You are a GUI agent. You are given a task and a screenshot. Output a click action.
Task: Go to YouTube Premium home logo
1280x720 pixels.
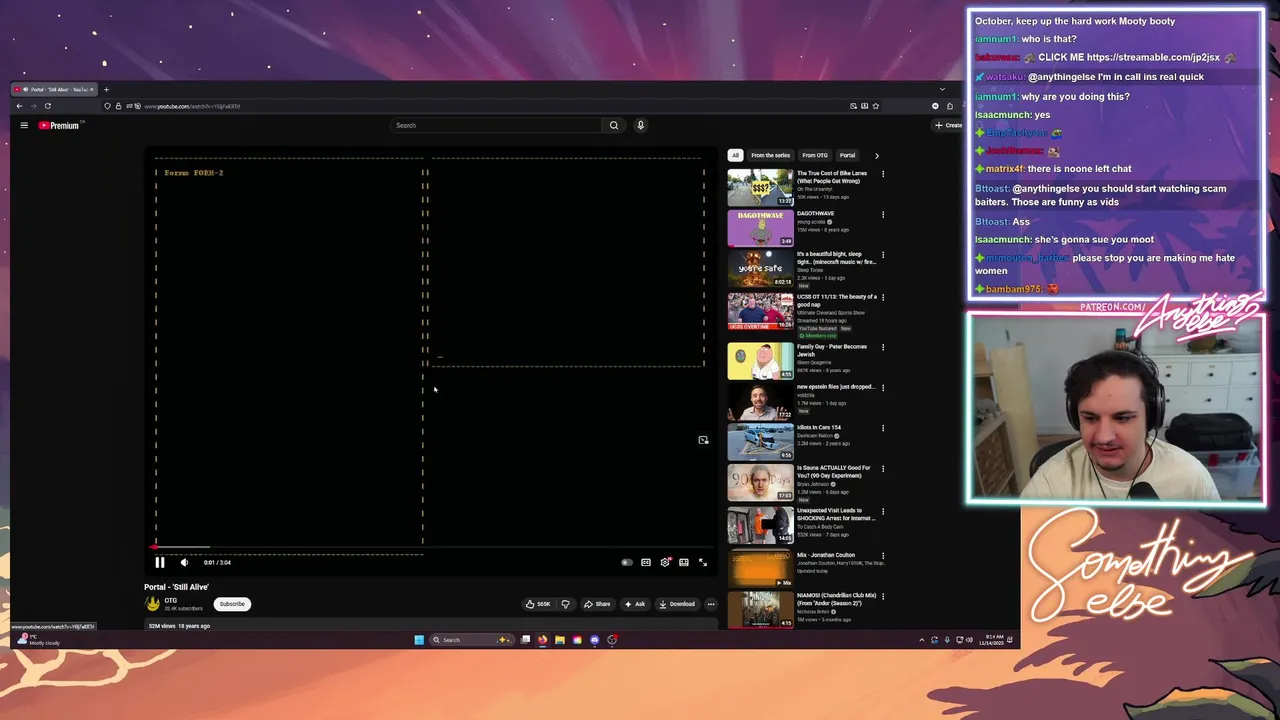[59, 125]
